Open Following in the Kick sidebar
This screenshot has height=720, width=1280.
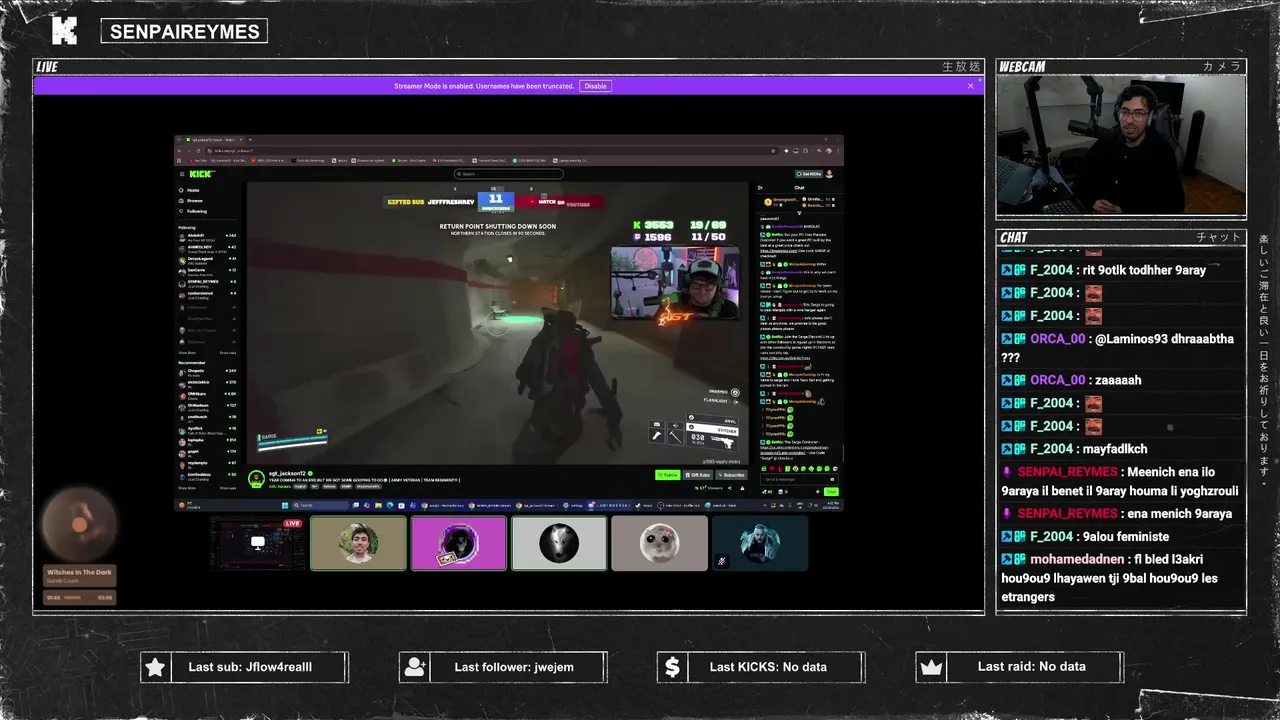click(195, 211)
